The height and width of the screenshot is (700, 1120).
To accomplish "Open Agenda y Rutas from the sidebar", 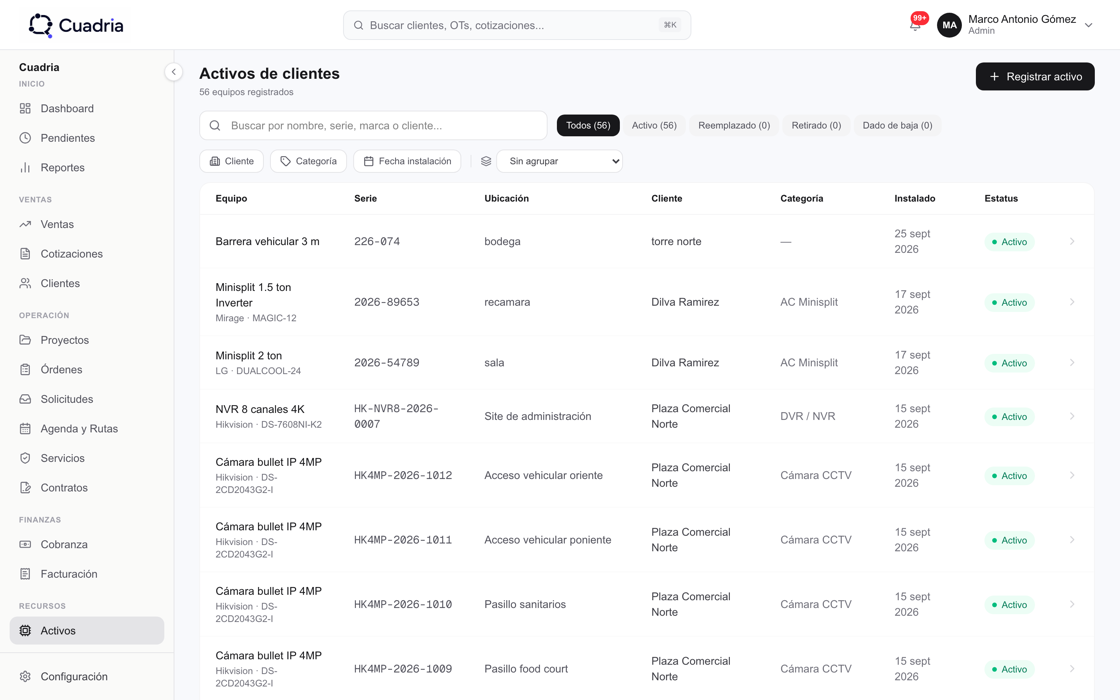I will tap(86, 429).
